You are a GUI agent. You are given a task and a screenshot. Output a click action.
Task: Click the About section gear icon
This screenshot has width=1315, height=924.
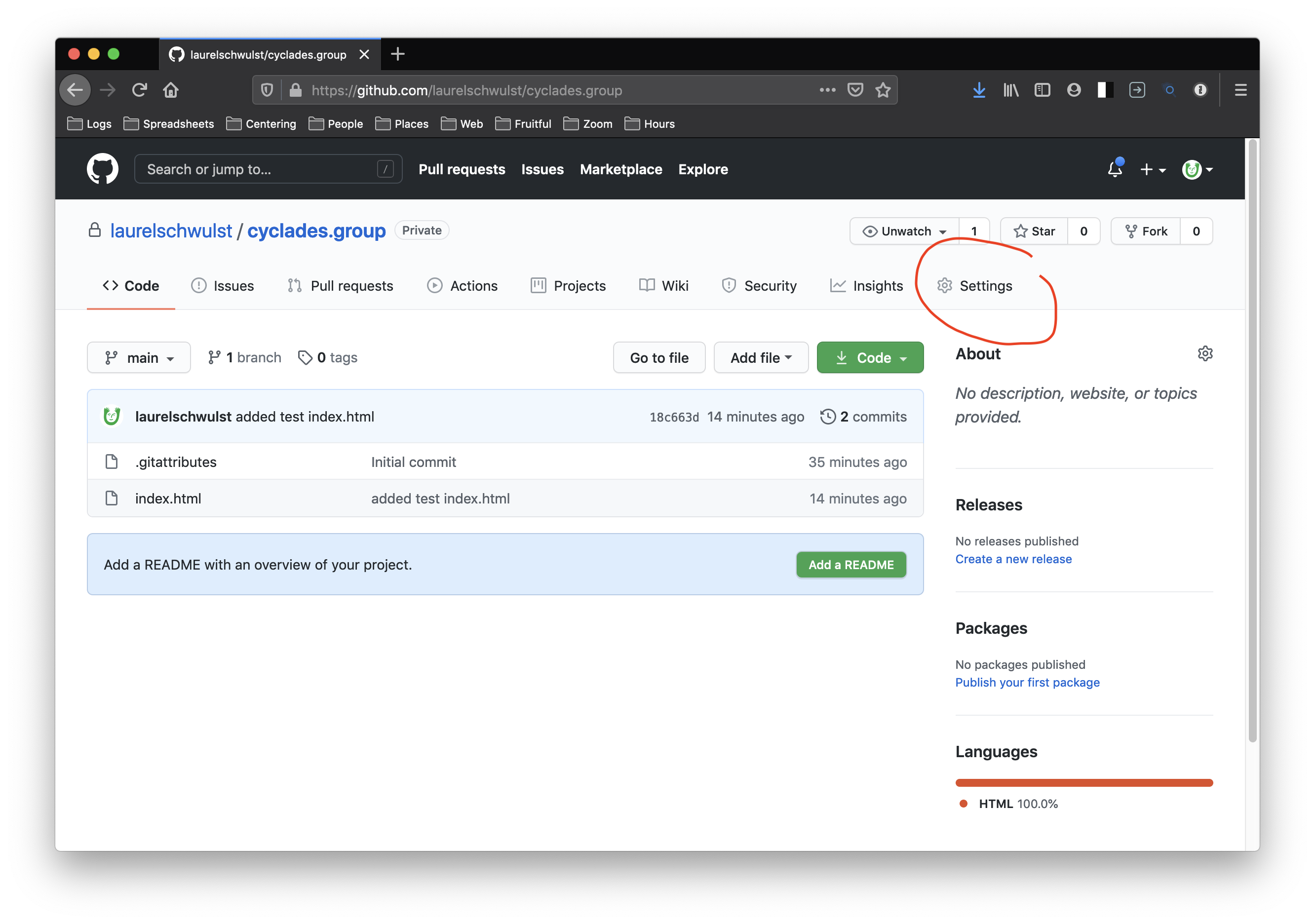point(1205,353)
